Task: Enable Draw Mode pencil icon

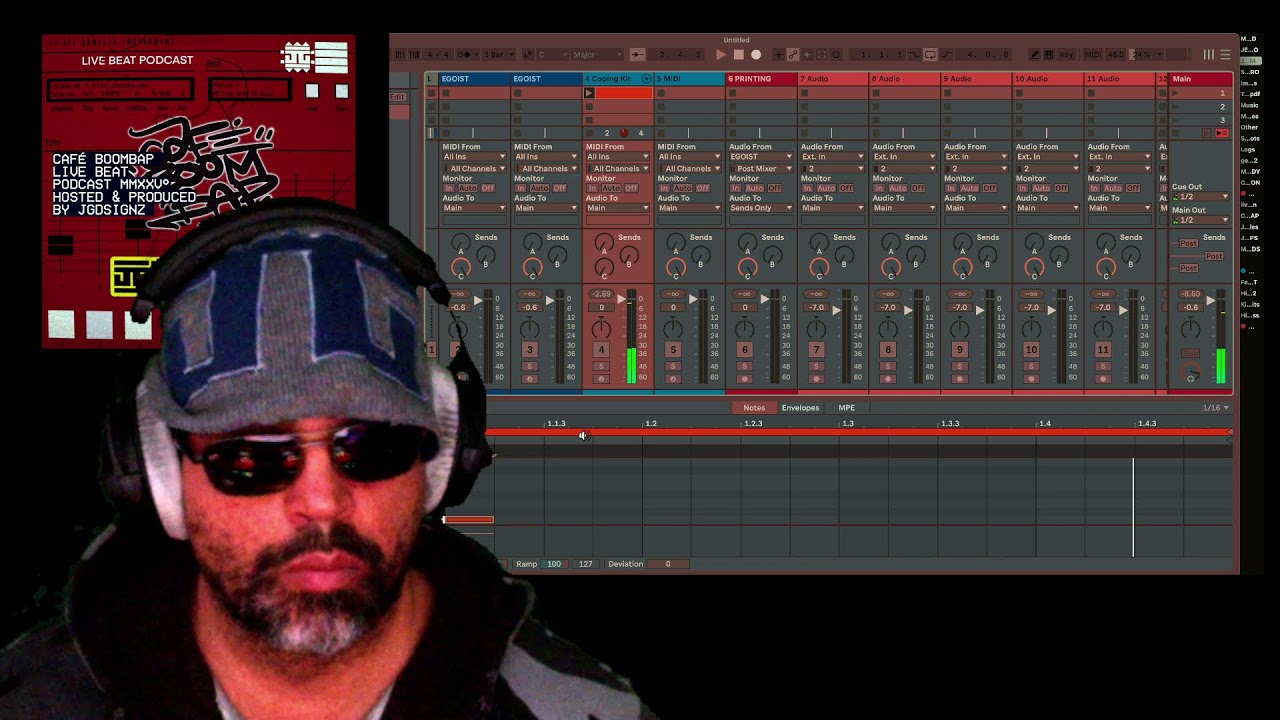Action: (x=1035, y=55)
